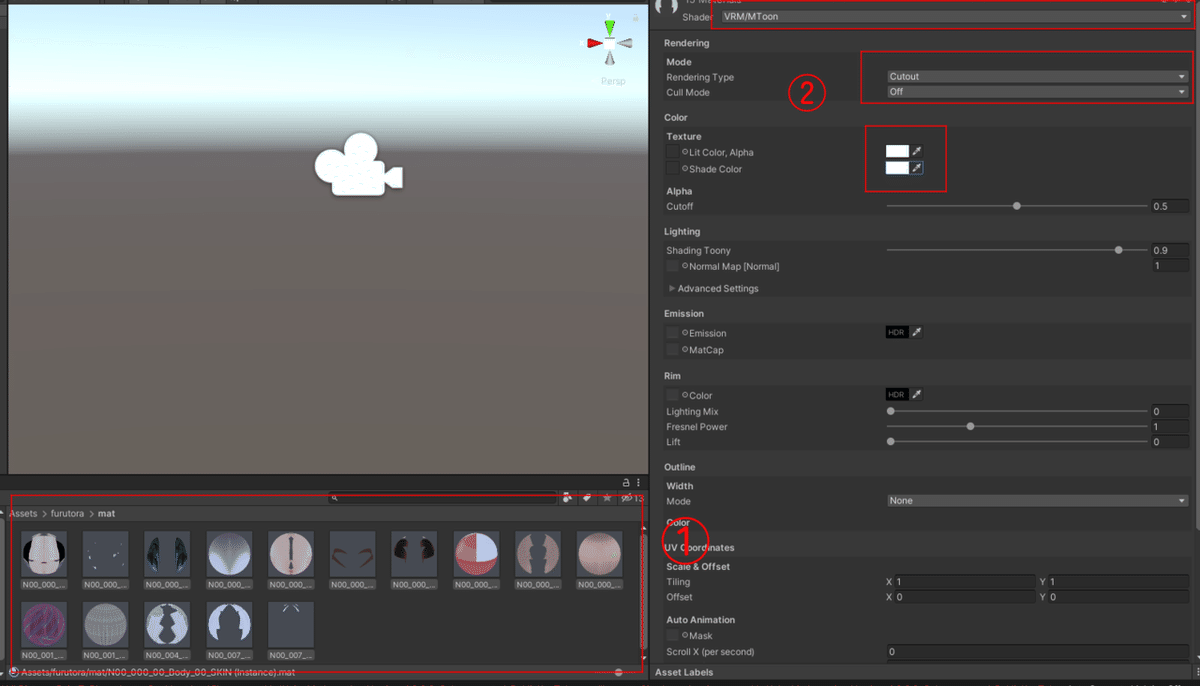Screen dimensions: 1200x686
Task: Click the Offset X field
Action: point(966,597)
